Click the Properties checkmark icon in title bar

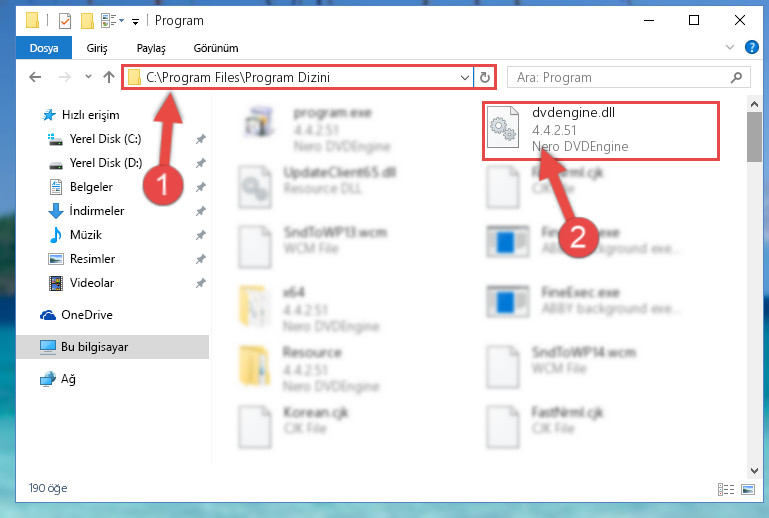tap(65, 21)
